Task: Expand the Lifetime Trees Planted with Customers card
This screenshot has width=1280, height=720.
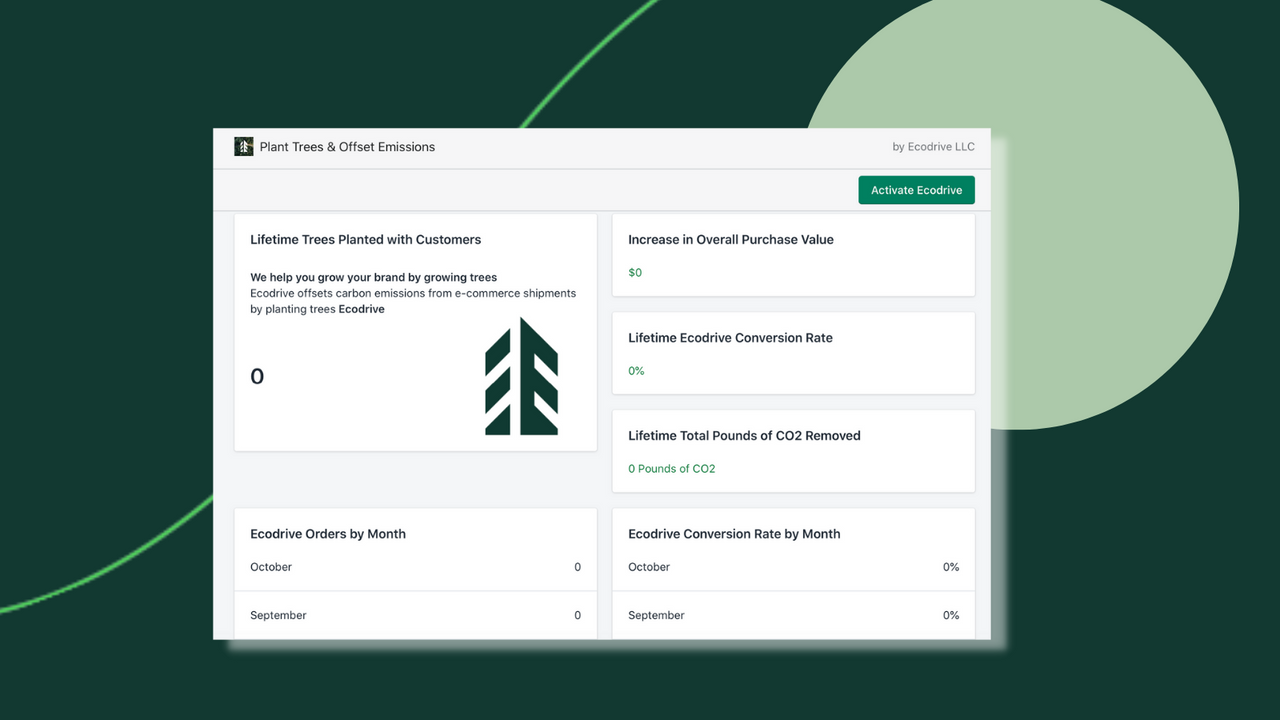Action: click(365, 239)
